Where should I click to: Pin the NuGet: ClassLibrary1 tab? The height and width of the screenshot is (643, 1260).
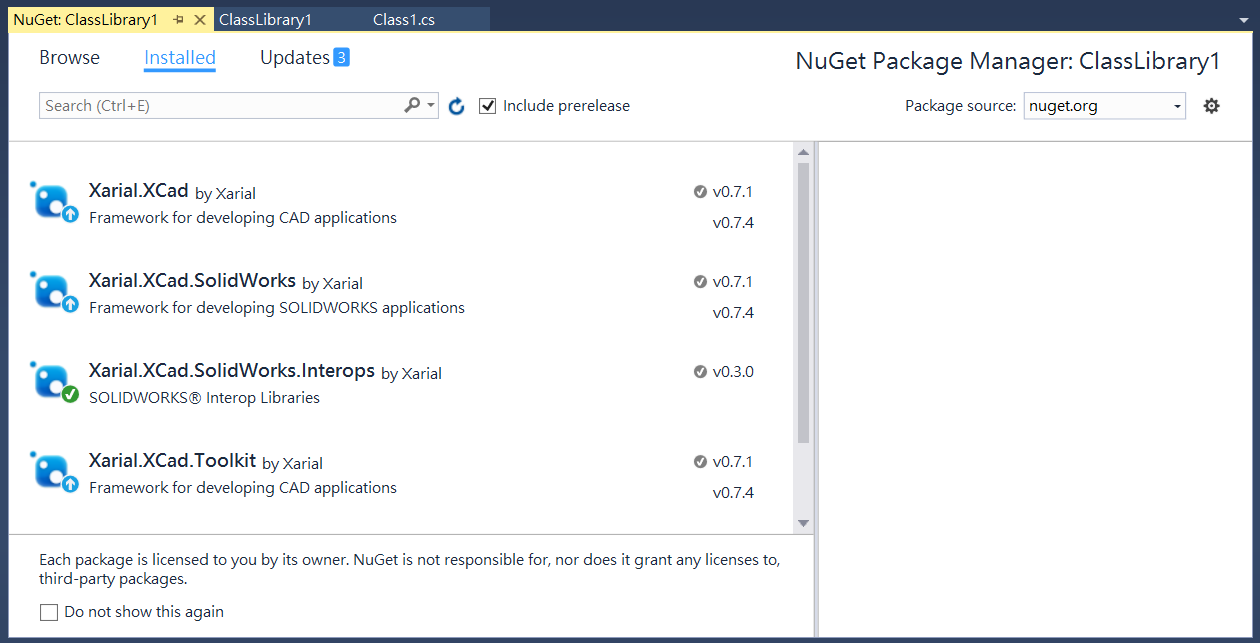point(178,19)
